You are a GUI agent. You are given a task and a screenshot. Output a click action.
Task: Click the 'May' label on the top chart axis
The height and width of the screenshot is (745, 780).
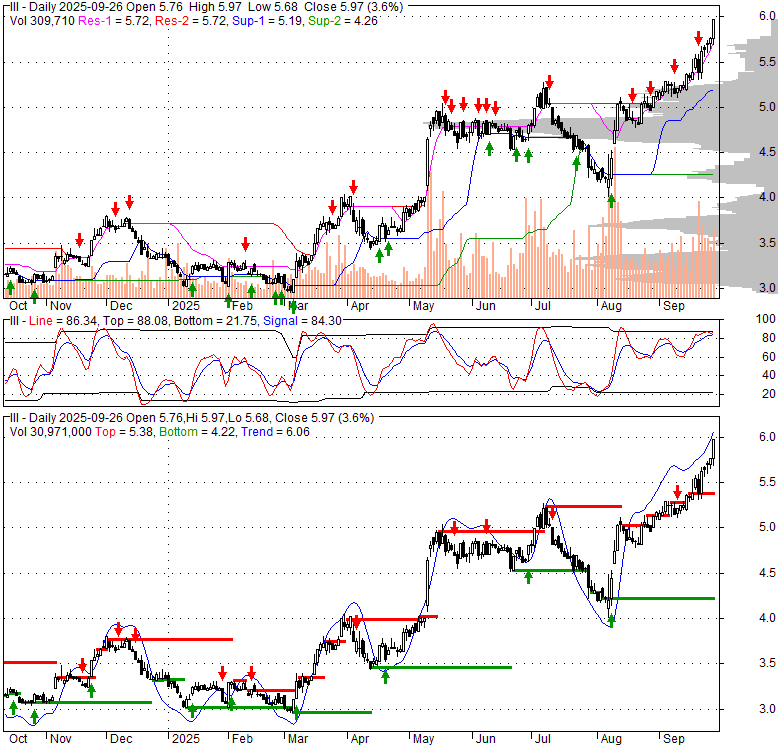(423, 306)
